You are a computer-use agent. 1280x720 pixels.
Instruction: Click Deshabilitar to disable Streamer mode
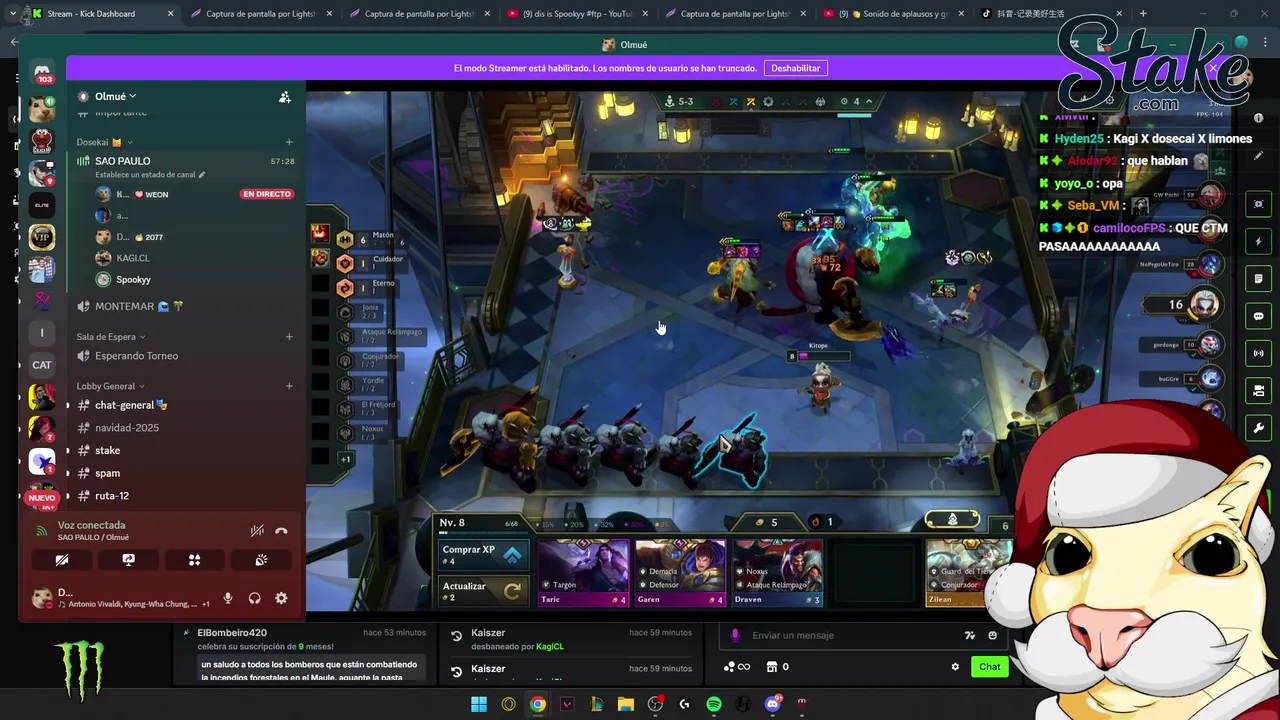[796, 68]
